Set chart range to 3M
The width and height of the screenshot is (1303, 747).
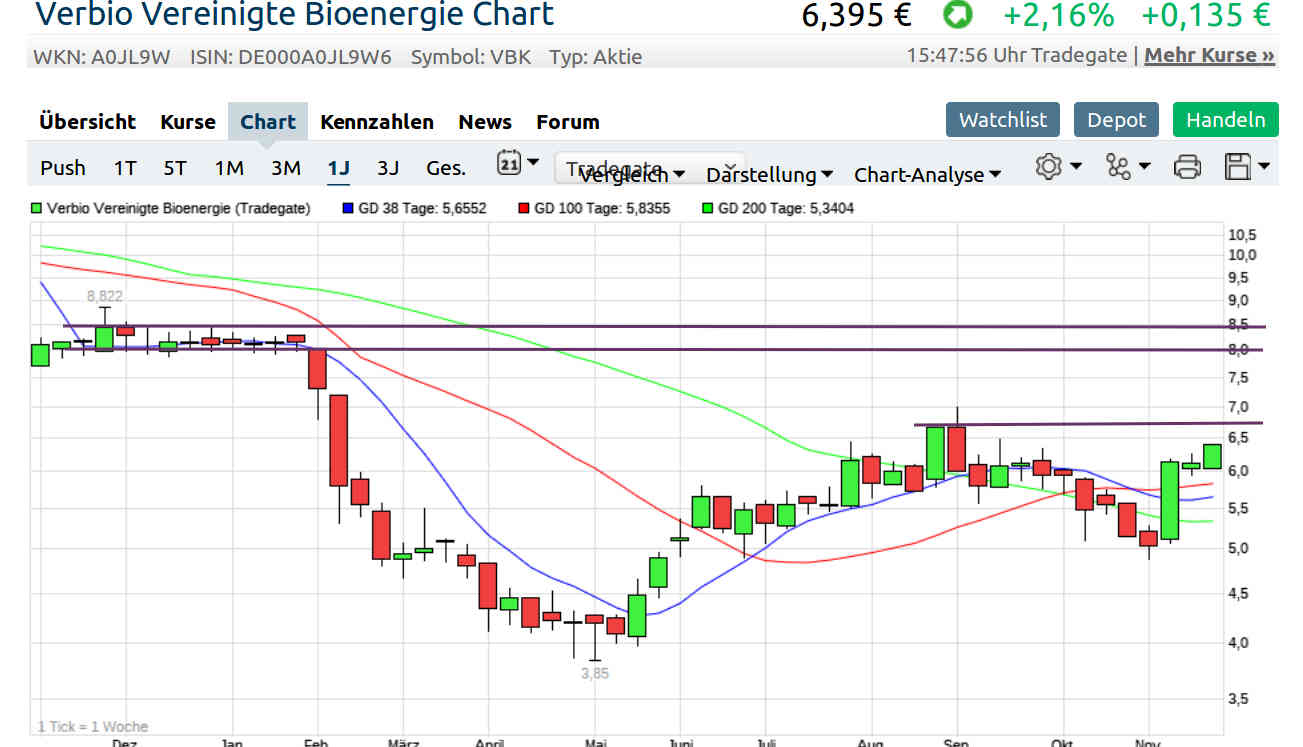click(286, 168)
